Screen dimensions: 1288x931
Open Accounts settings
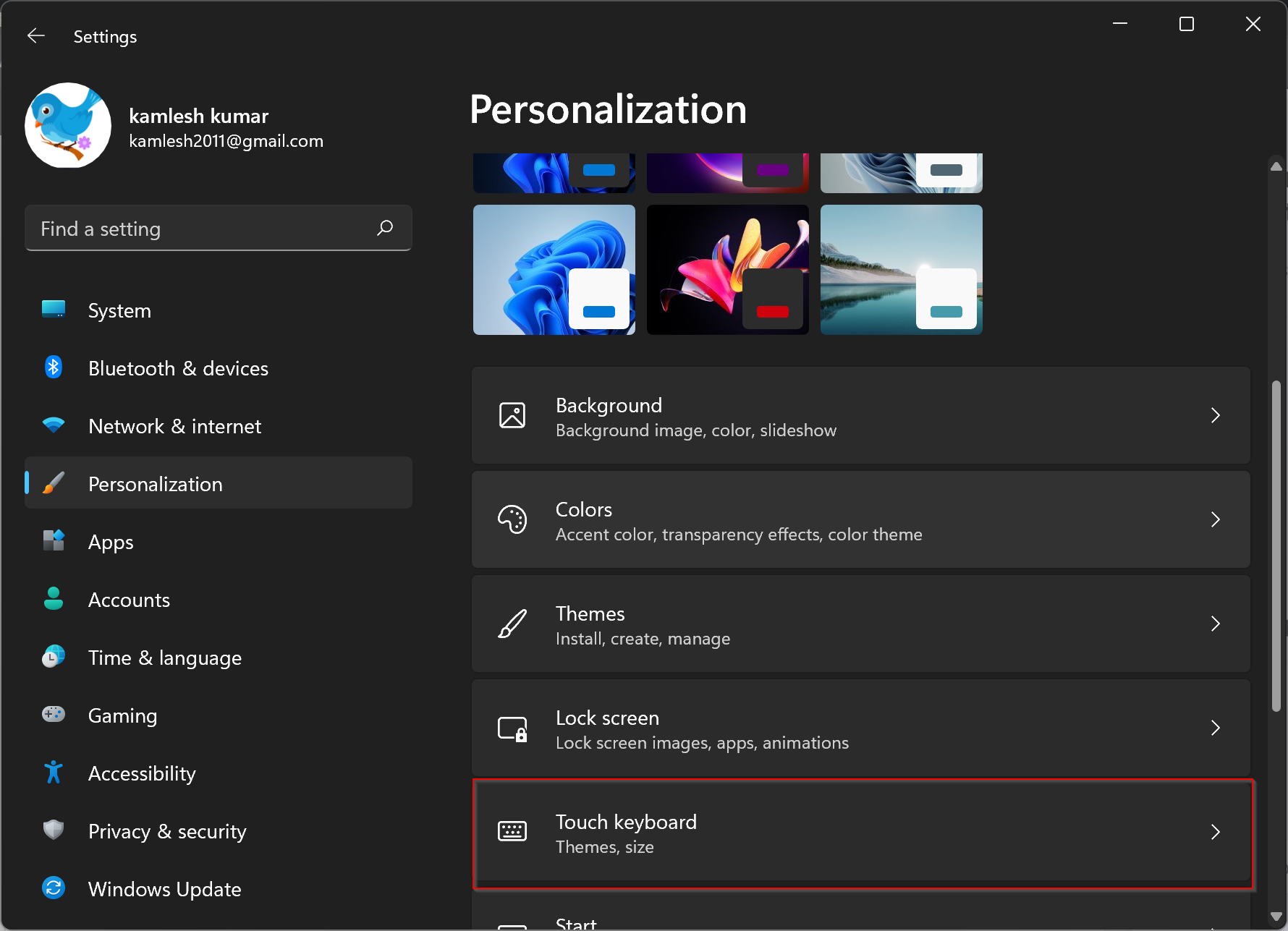coord(219,600)
